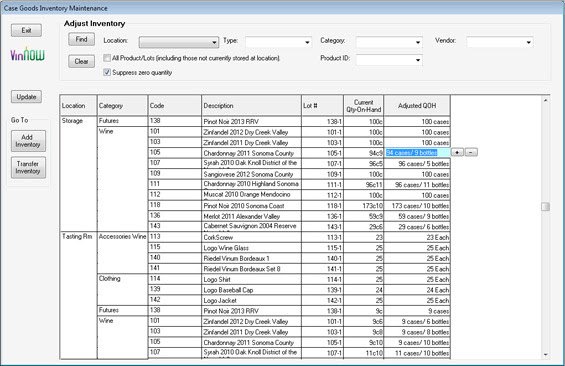Open the Location dropdown
This screenshot has width=565, height=366.
pyautogui.click(x=179, y=42)
